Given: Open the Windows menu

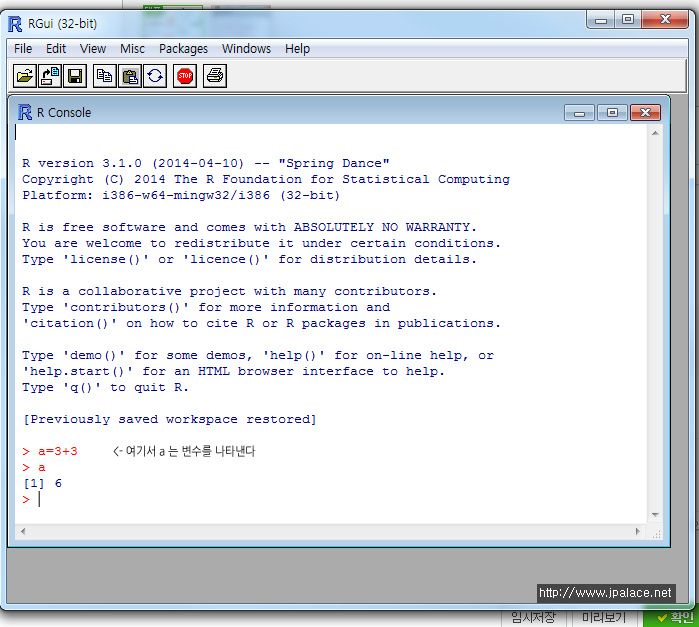Looking at the screenshot, I should [x=247, y=49].
